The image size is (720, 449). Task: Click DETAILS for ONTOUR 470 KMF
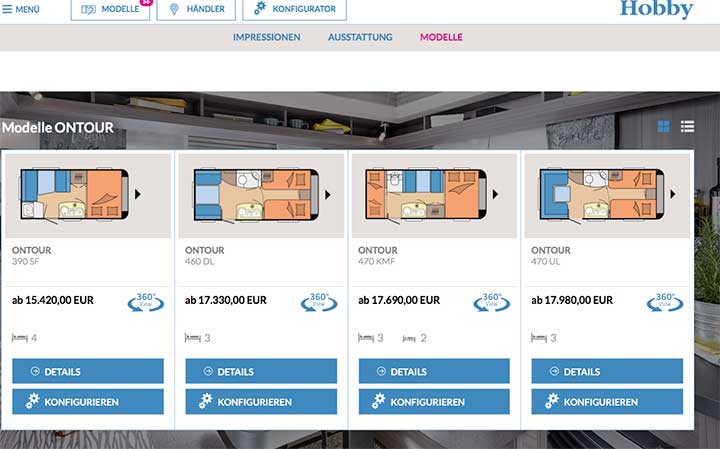pos(434,371)
